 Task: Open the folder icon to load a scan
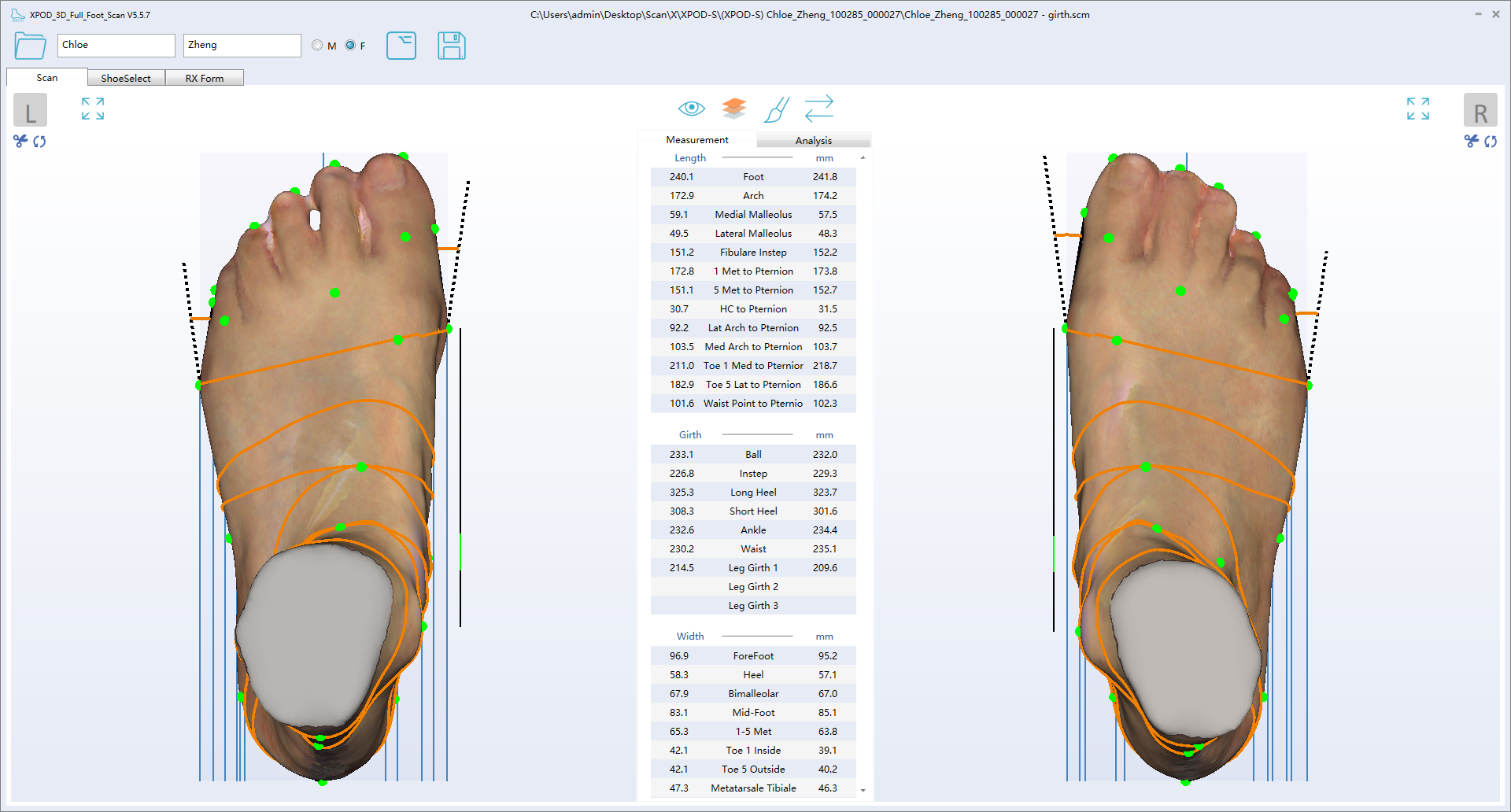click(30, 46)
